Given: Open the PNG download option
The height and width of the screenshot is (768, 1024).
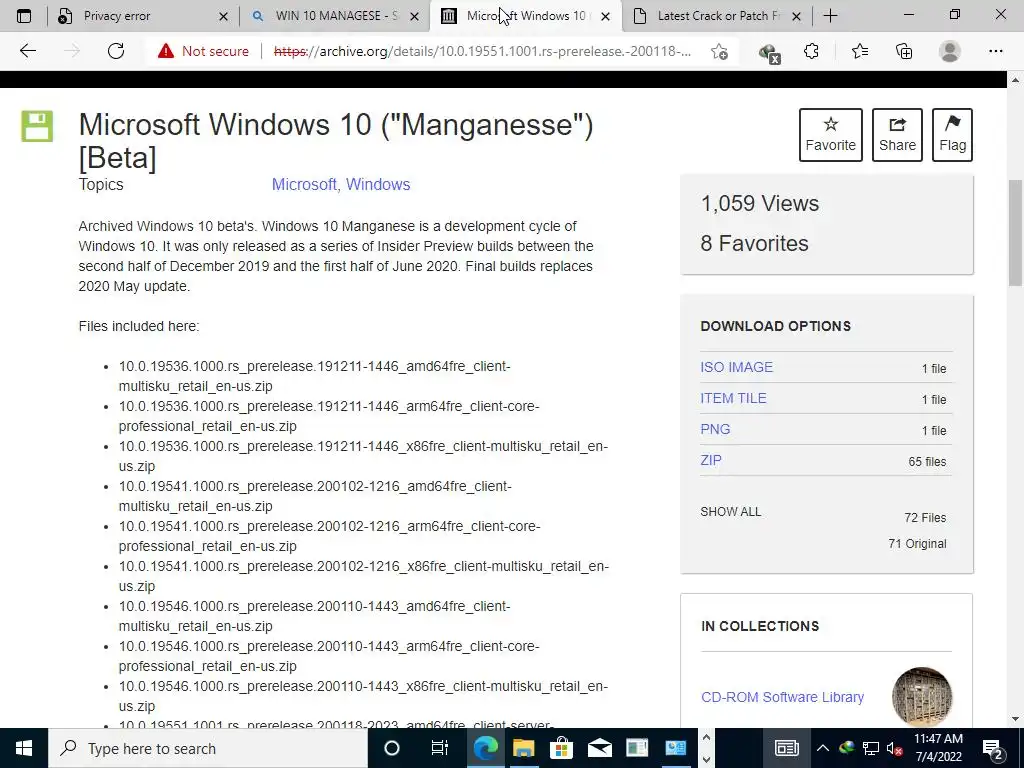Looking at the screenshot, I should coord(715,429).
